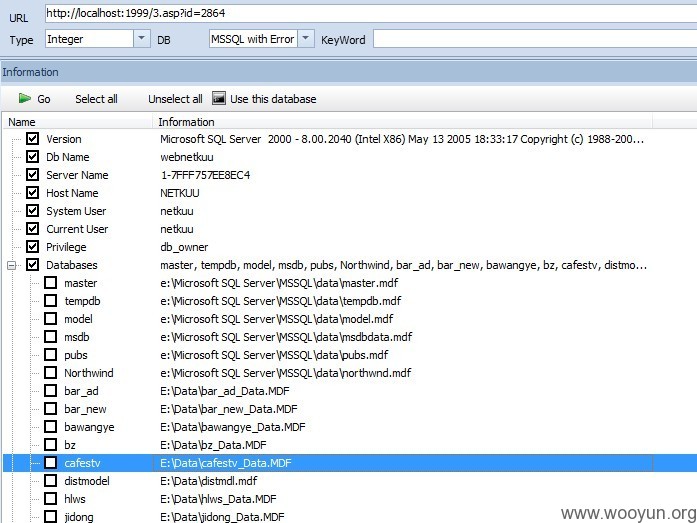Viewport: 697px width, 523px height.
Task: Click the green Go arrow icon
Action: (x=24, y=98)
